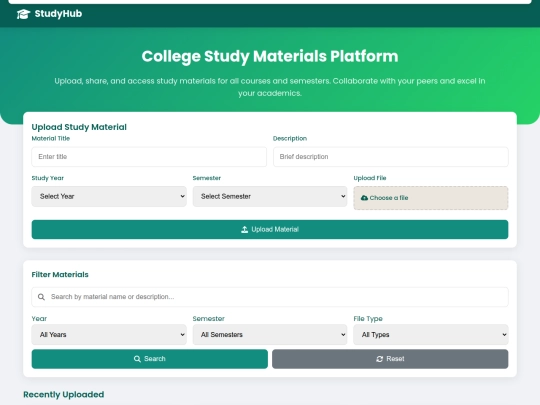Screen dimensions: 540x405
Task: Focus the Brief description input field
Action: [x=391, y=157]
